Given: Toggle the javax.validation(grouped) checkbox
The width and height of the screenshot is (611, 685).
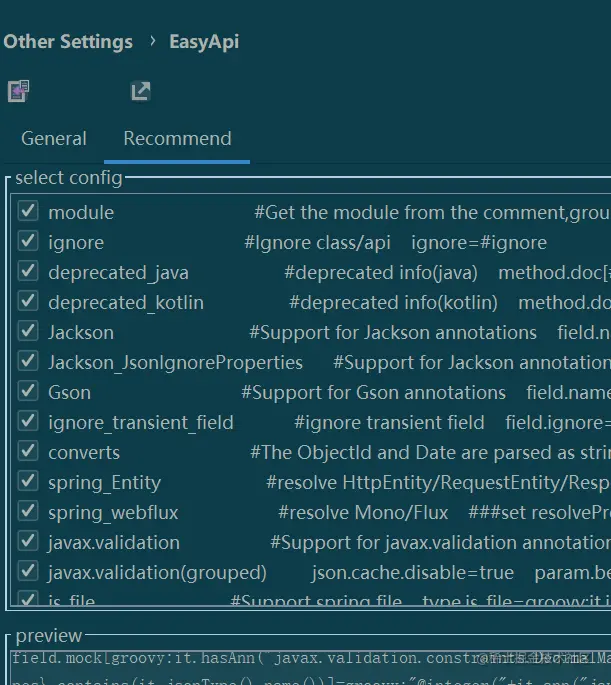Looking at the screenshot, I should click(x=28, y=572).
